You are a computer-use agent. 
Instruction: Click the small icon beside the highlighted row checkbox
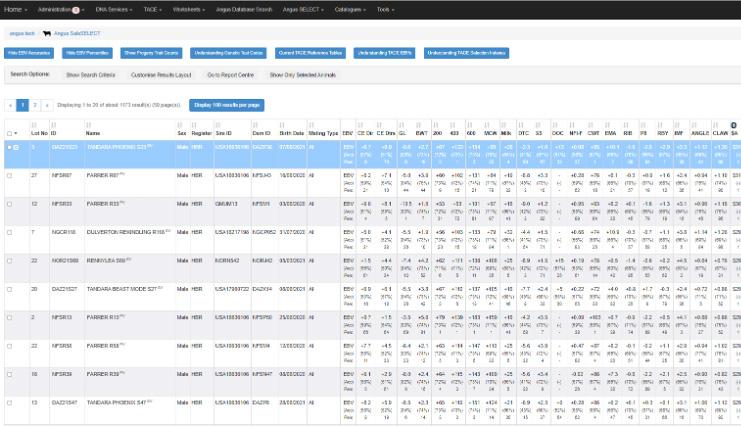click(16, 148)
